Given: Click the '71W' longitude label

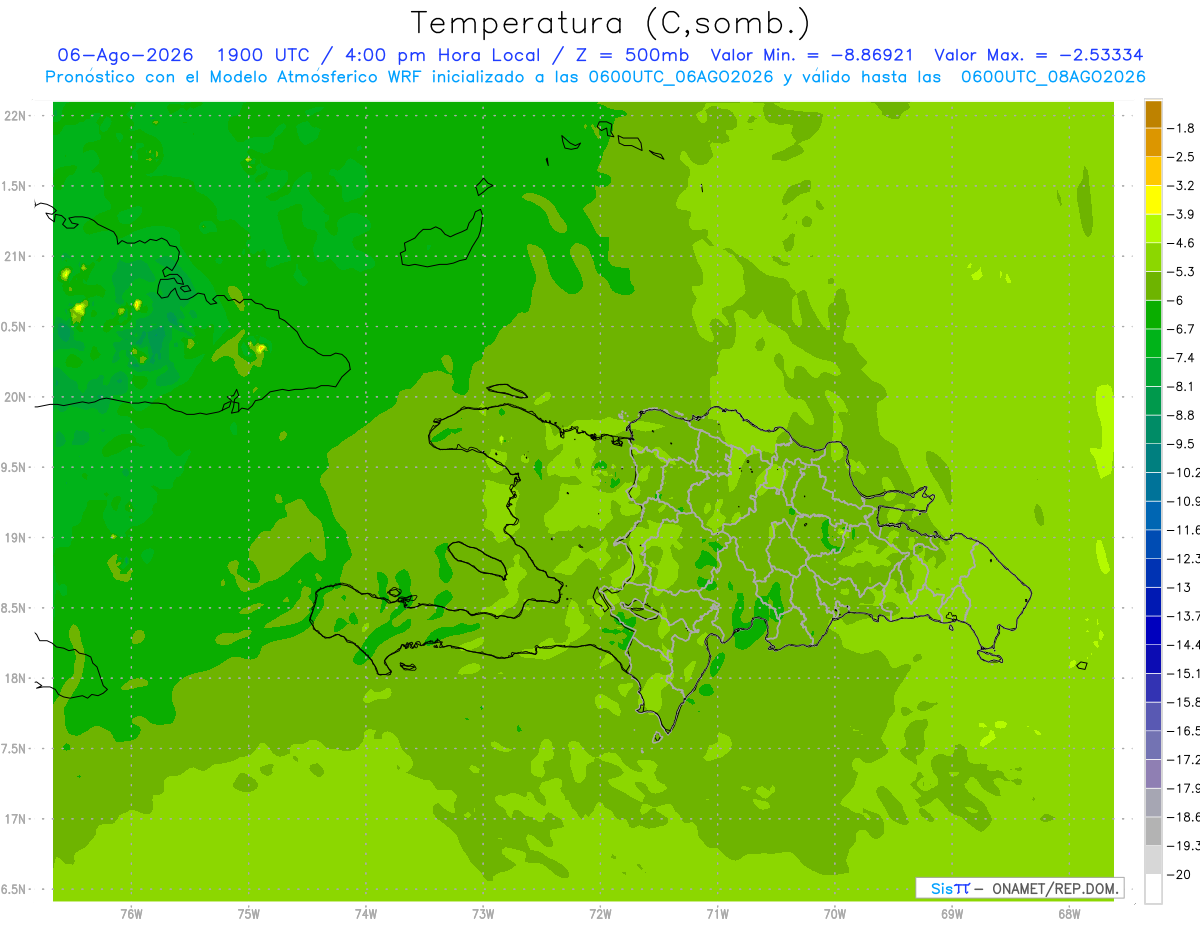Looking at the screenshot, I should (x=717, y=914).
